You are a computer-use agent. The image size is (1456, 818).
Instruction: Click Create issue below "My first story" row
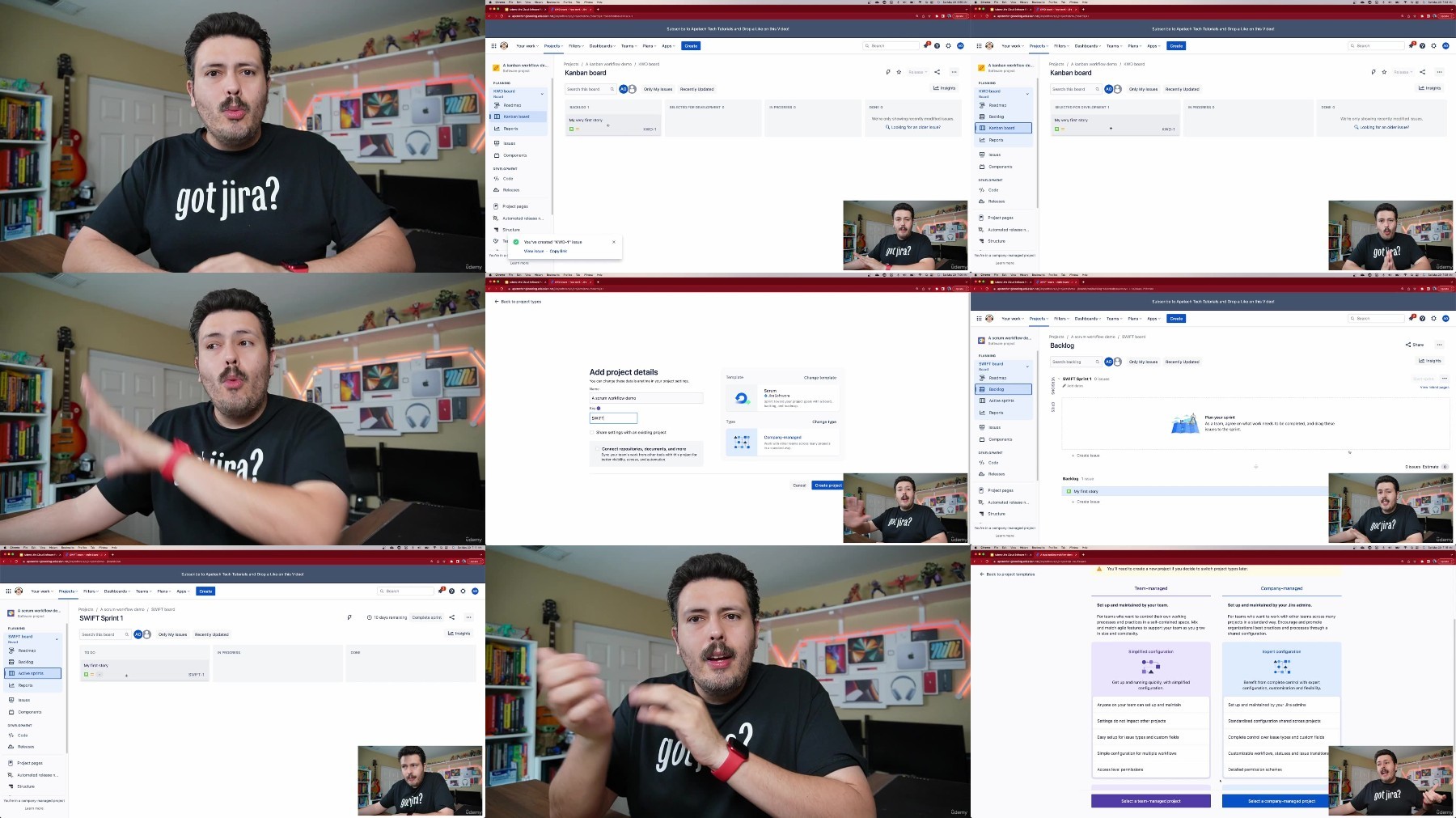point(1086,502)
